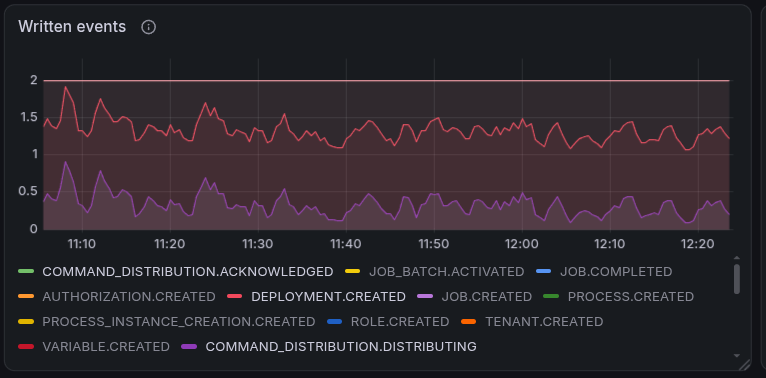Screen dimensions: 766x378
Task: Toggle AUTHORIZATION.CREATED legend series
Action: coord(129,296)
